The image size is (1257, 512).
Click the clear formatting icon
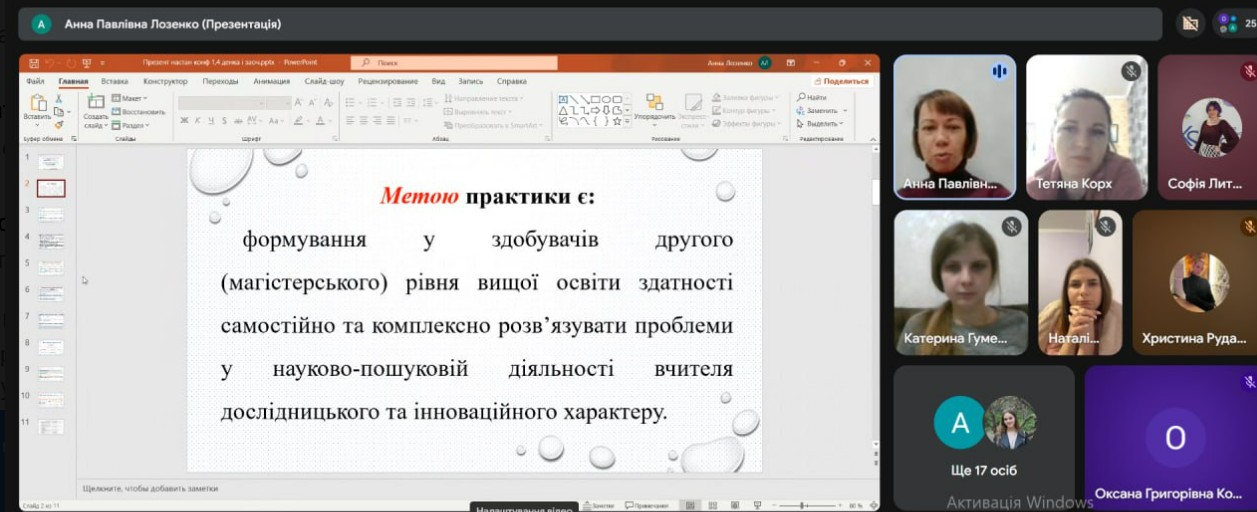click(x=329, y=102)
